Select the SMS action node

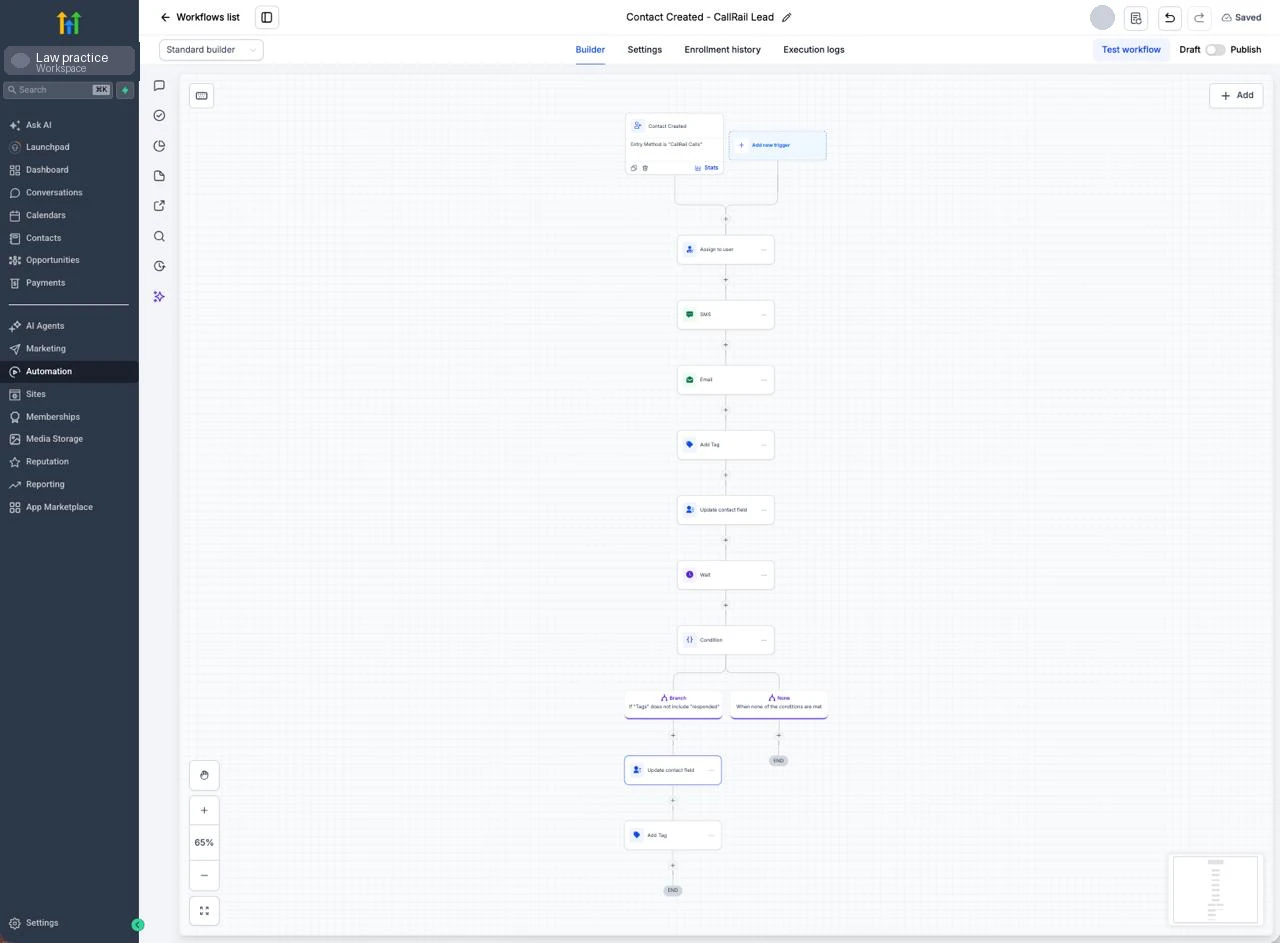click(726, 314)
